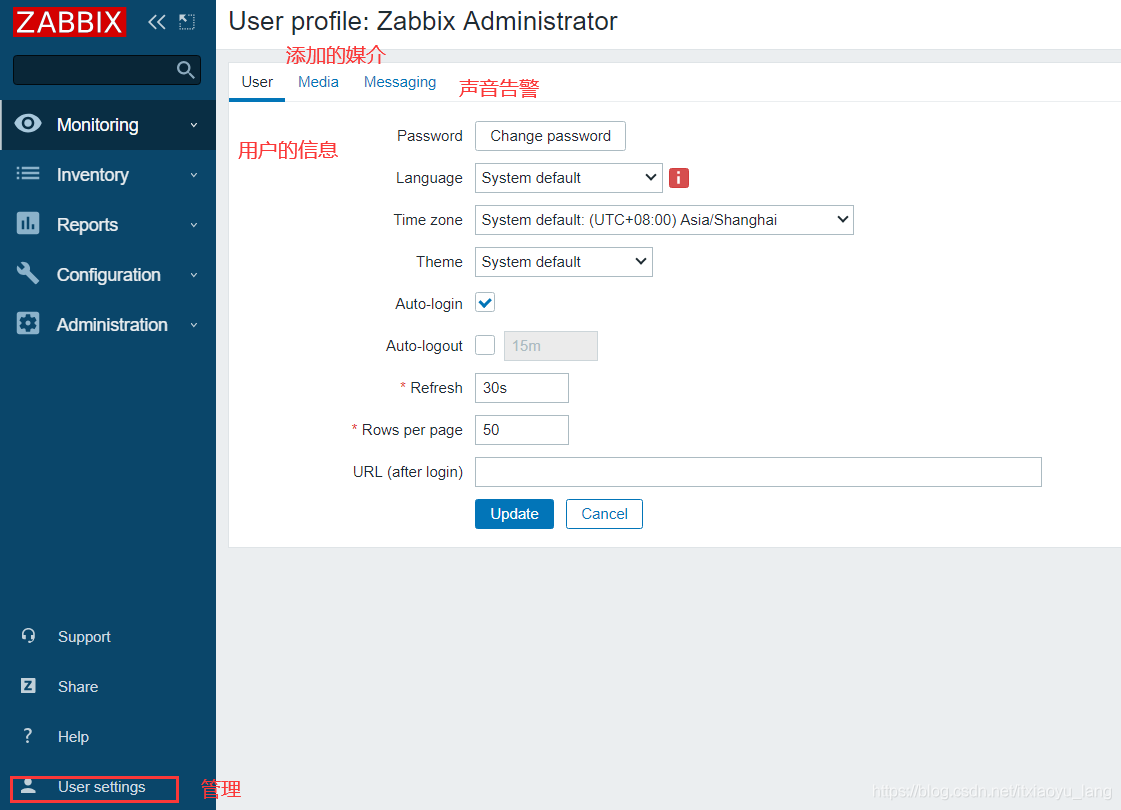Click the Reports bar chart icon
Image resolution: width=1121 pixels, height=810 pixels.
[28, 224]
